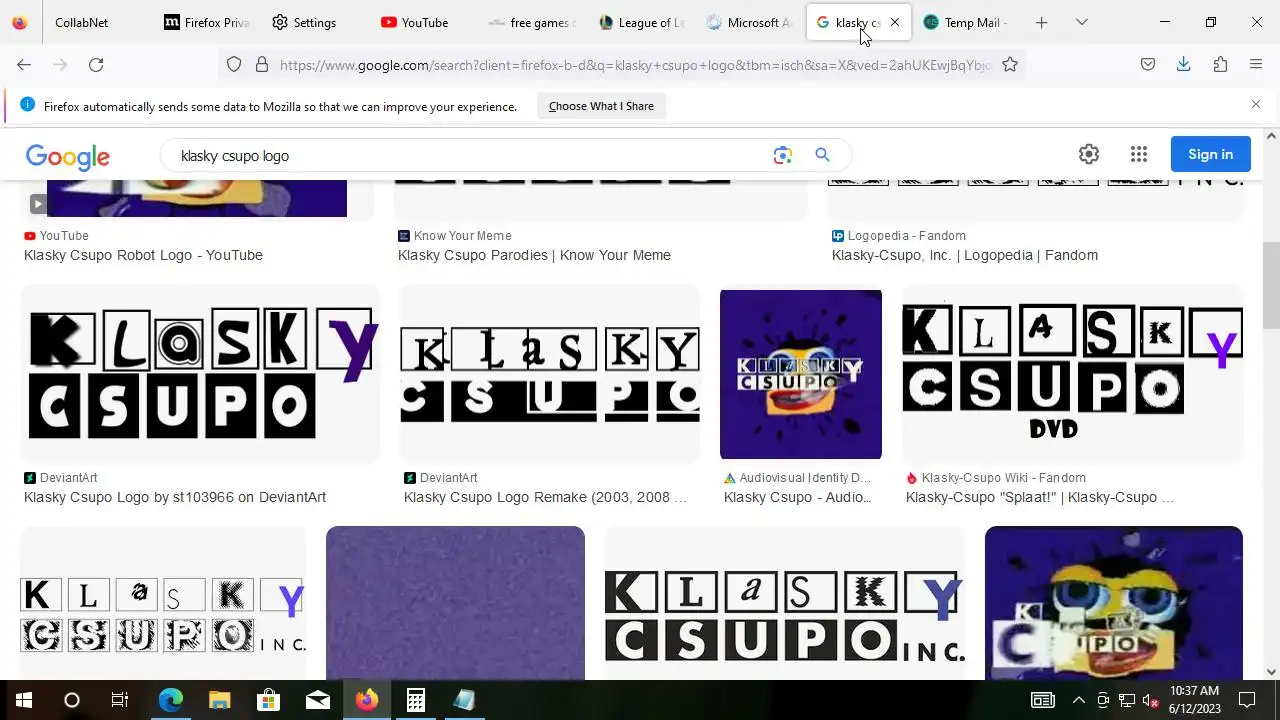Image resolution: width=1280 pixels, height=720 pixels.
Task: Click the page vertical scrollbar thumb
Action: click(1271, 285)
